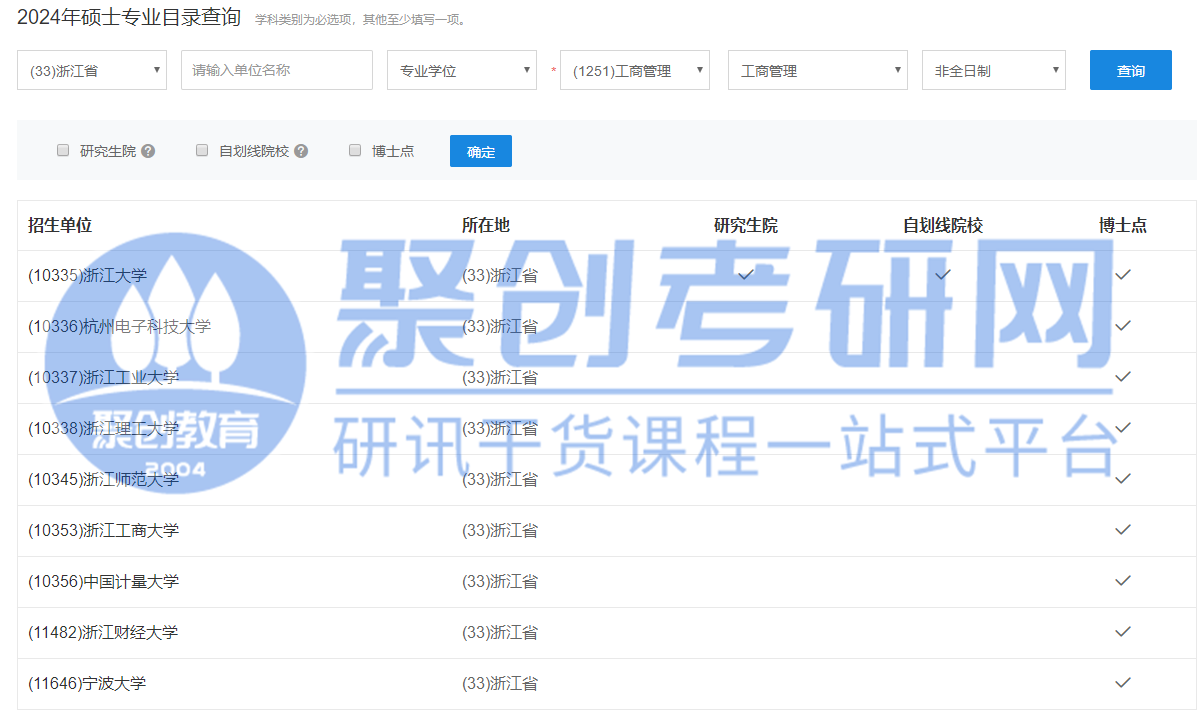The width and height of the screenshot is (1204, 717).
Task: Click 博士点 checkmark in 浙江师范大学 row
Action: click(x=1123, y=478)
